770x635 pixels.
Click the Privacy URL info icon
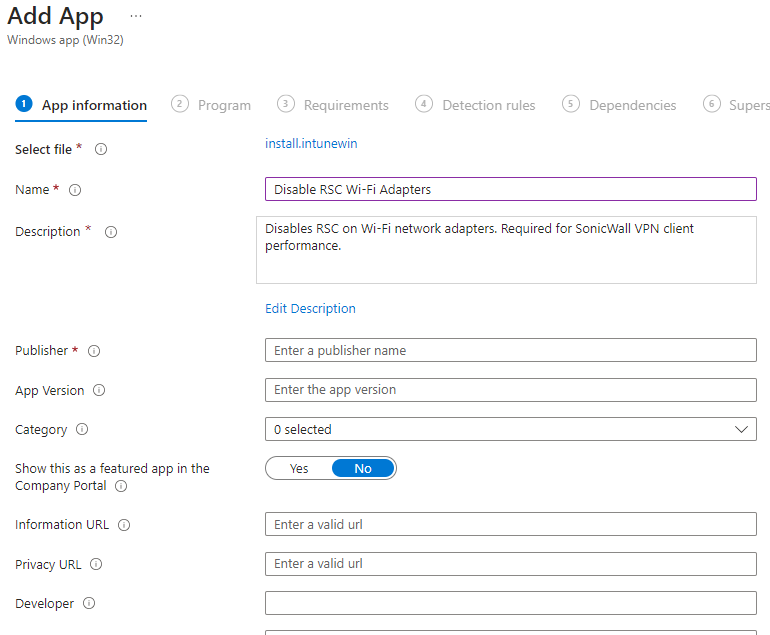96,565
